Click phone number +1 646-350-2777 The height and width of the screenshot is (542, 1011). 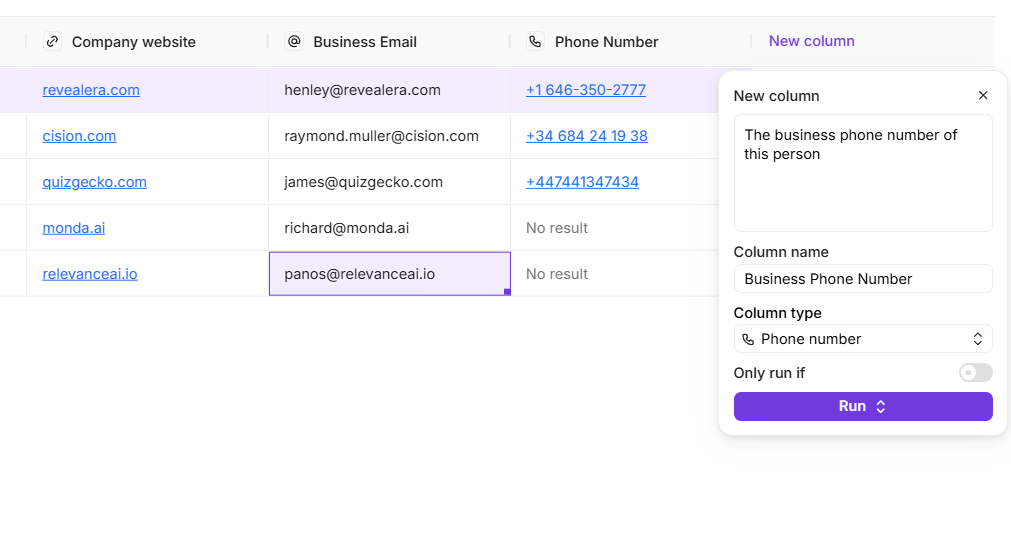[x=585, y=90]
